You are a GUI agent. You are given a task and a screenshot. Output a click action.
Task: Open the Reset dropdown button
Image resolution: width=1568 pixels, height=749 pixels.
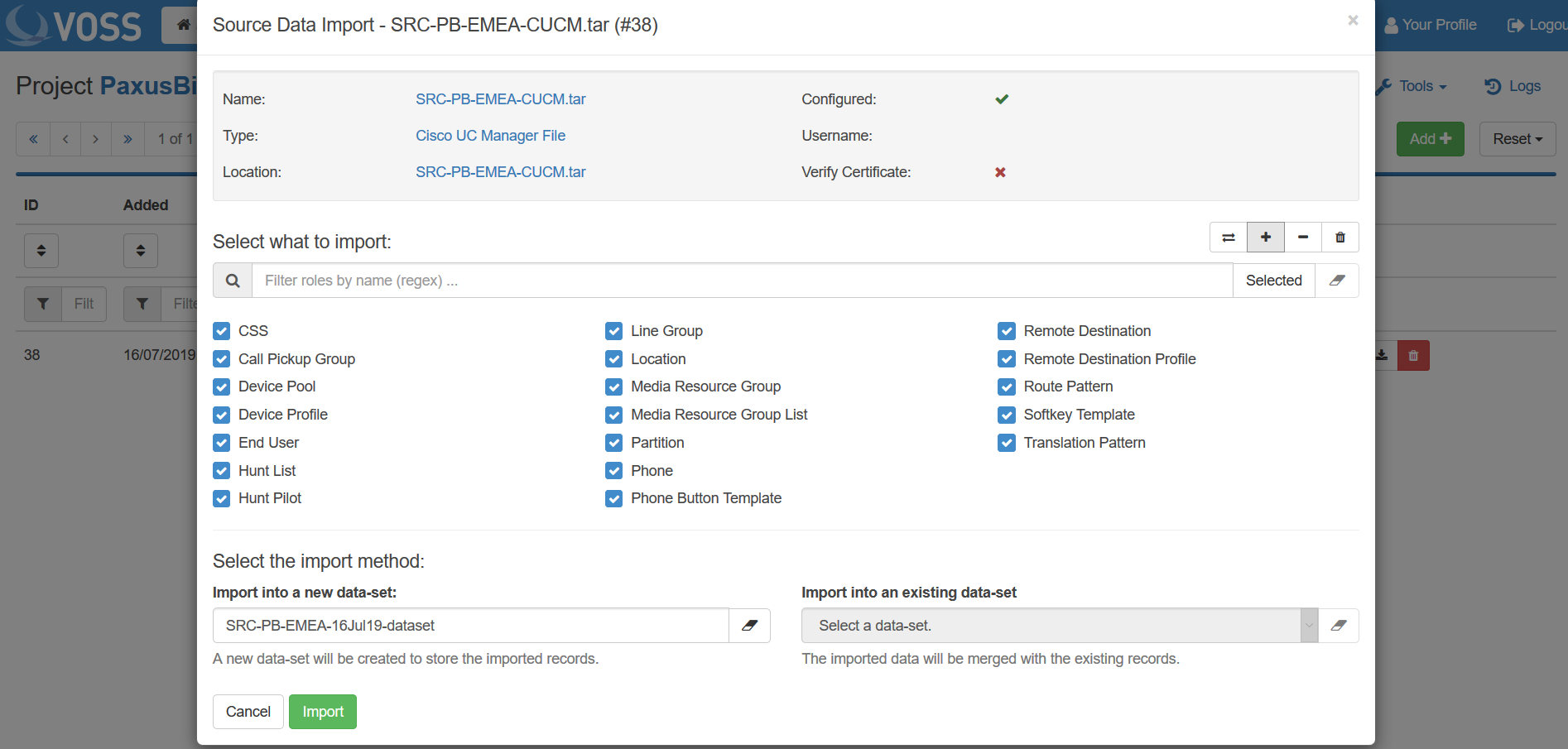1517,139
